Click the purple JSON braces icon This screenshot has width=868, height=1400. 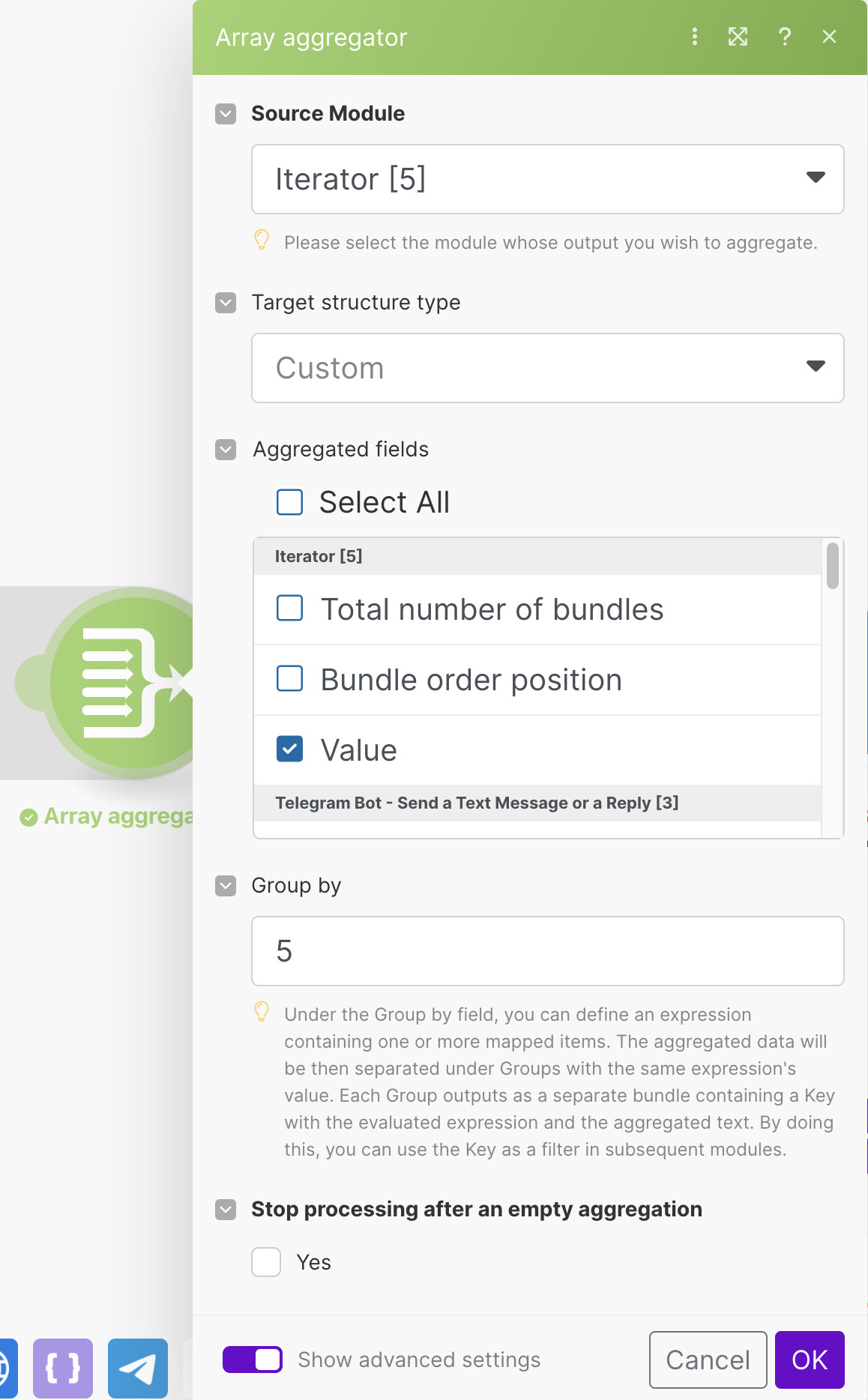[63, 1369]
